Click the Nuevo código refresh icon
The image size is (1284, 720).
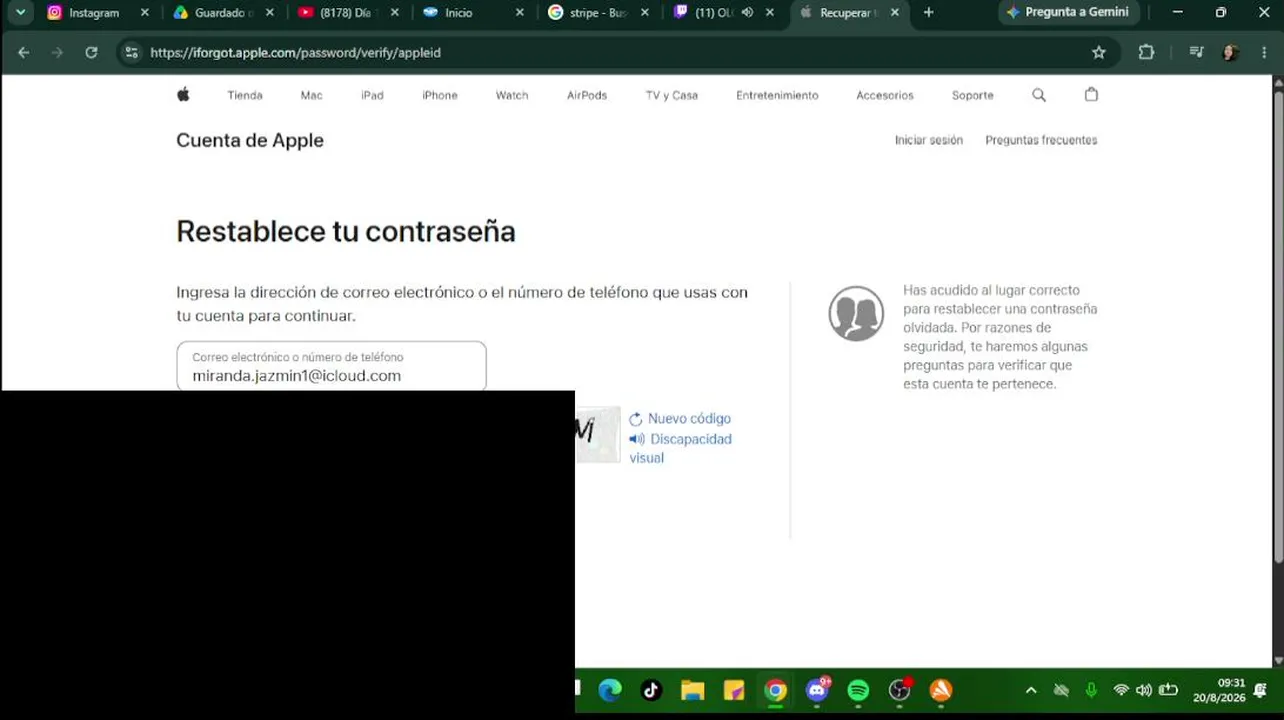[x=635, y=420]
